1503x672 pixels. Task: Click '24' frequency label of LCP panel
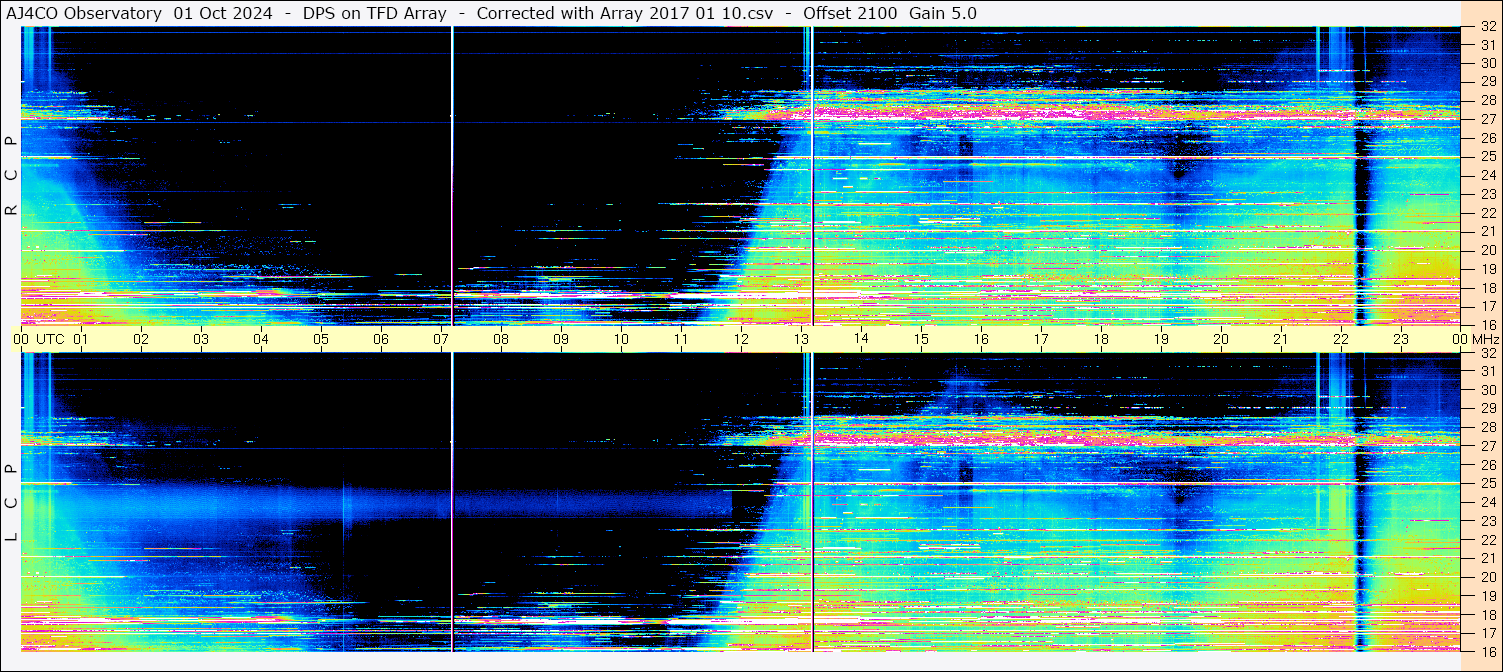1487,502
